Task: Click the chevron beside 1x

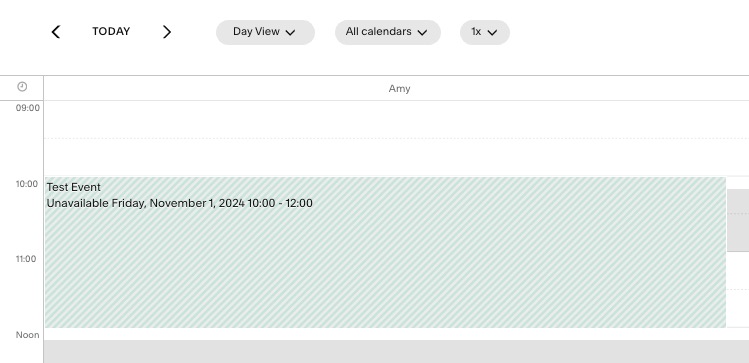Action: (492, 32)
